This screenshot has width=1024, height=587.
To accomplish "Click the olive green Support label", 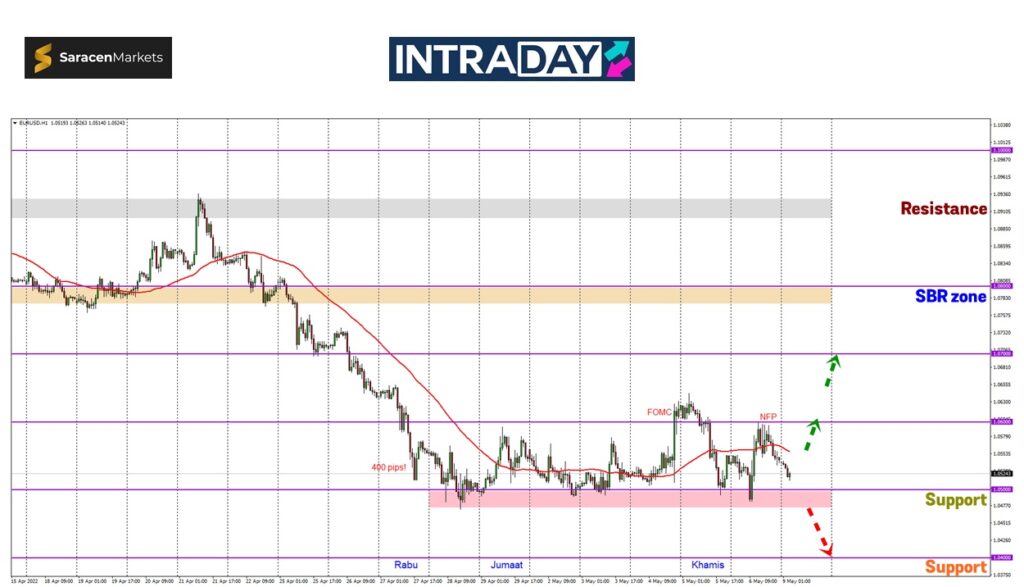I will point(955,500).
